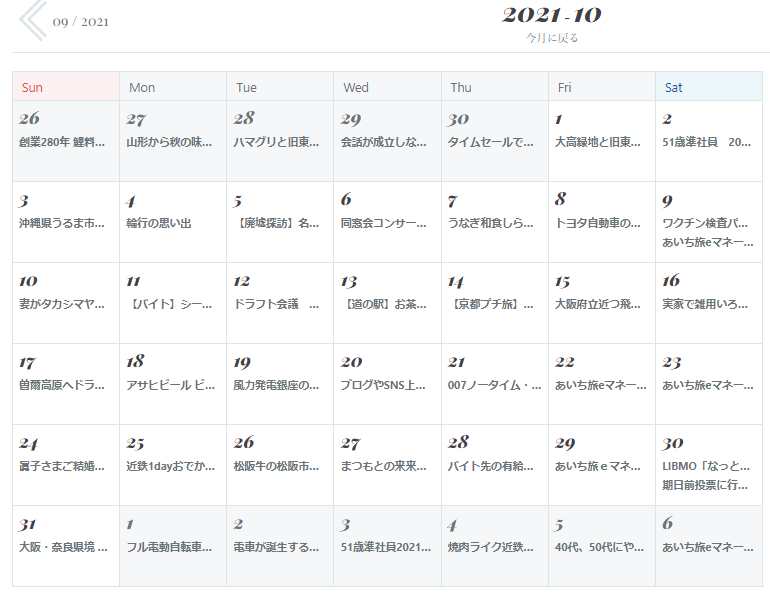Open the post 松阪牛の松阪市...

tap(276, 466)
